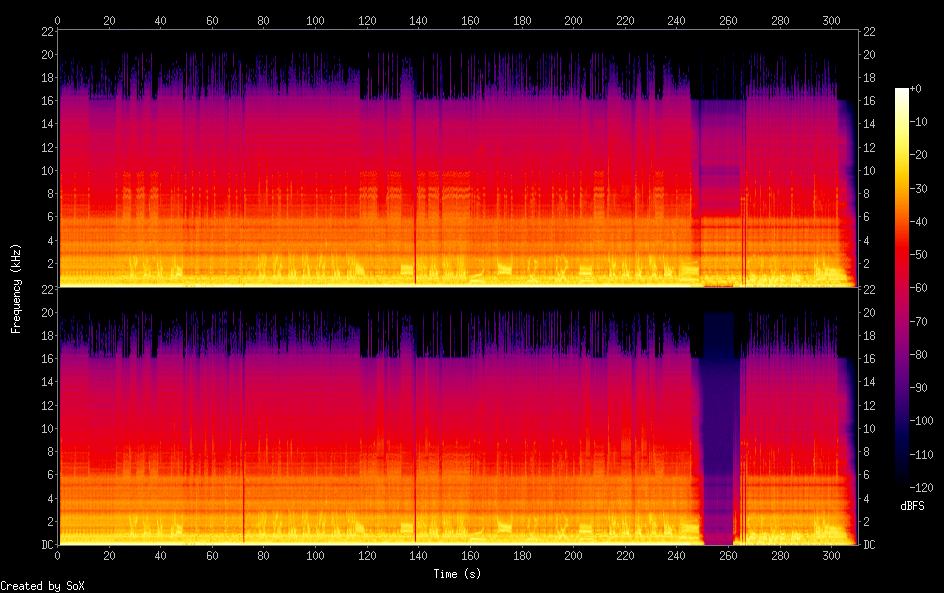Click the 0 tick on the bottom time axis
The width and height of the screenshot is (944, 593).
(58, 554)
